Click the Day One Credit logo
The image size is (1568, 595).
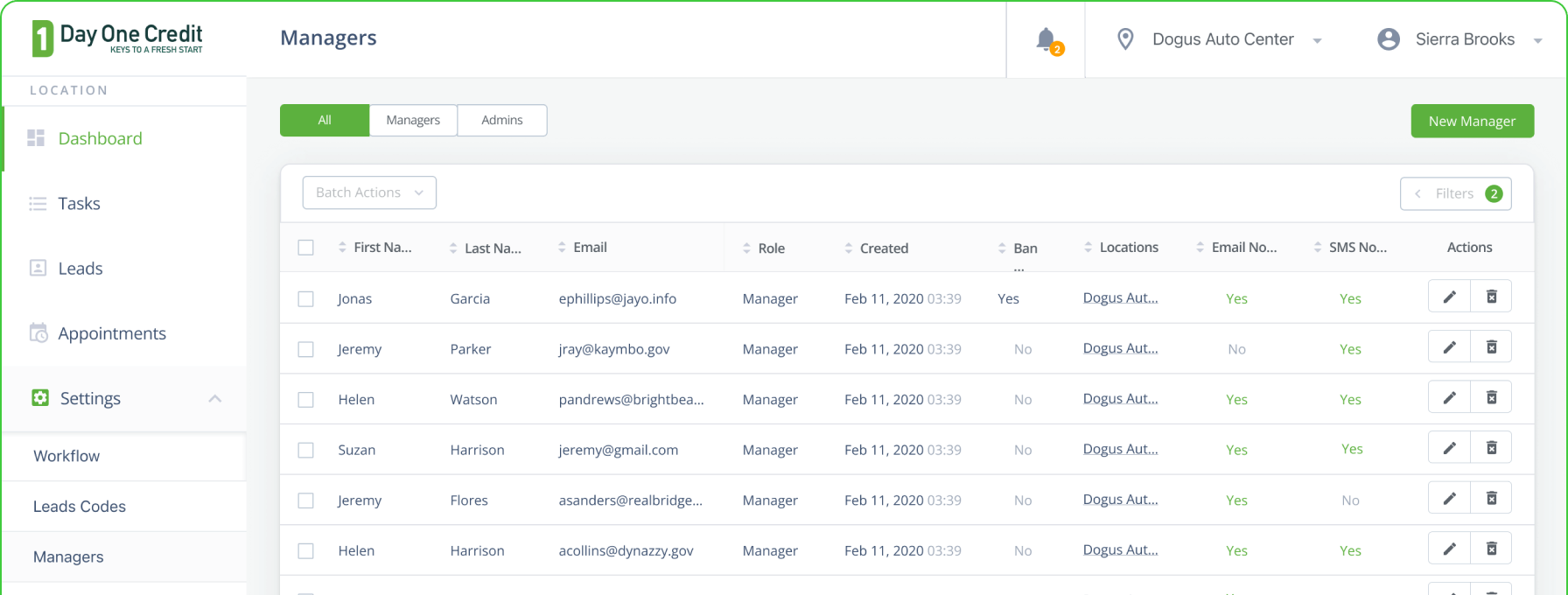click(x=117, y=38)
